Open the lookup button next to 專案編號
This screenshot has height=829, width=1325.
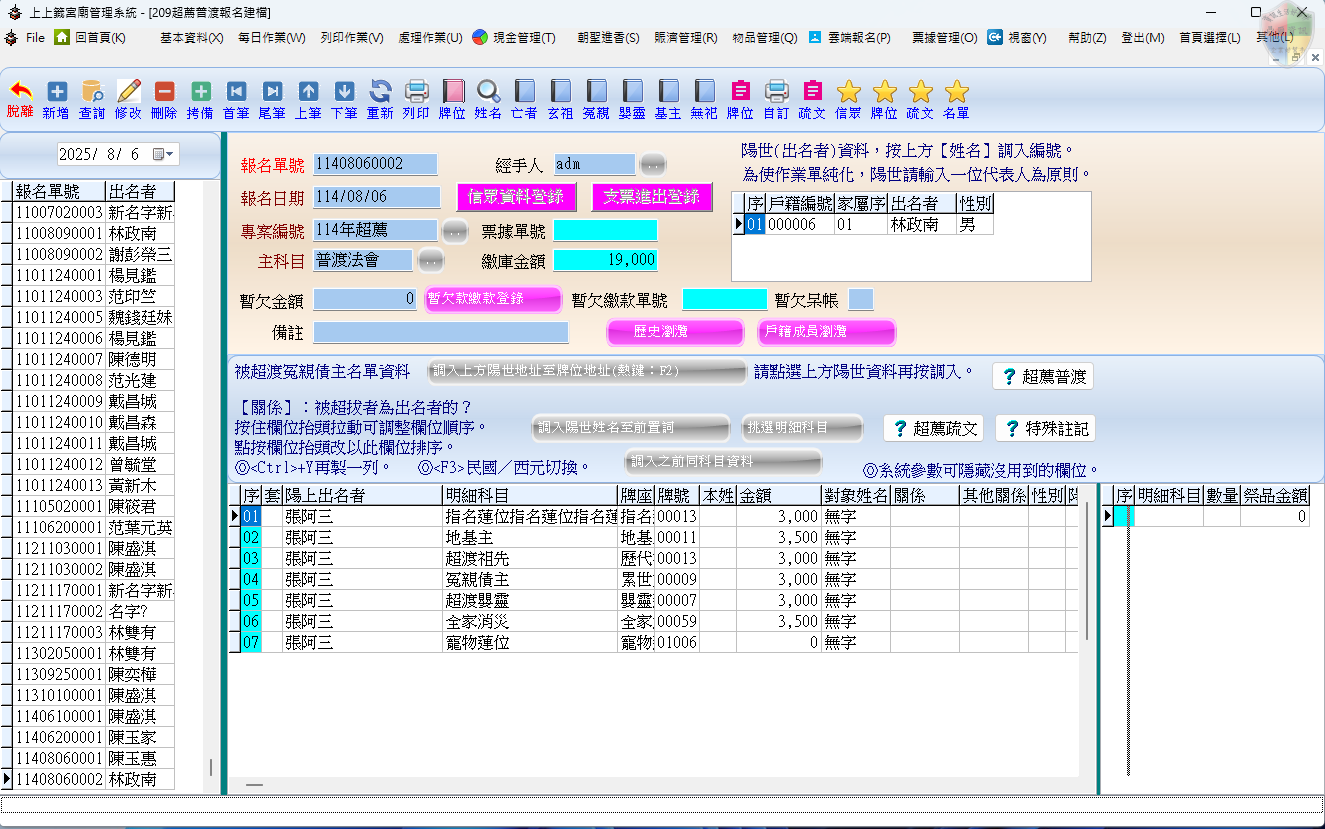[x=454, y=231]
